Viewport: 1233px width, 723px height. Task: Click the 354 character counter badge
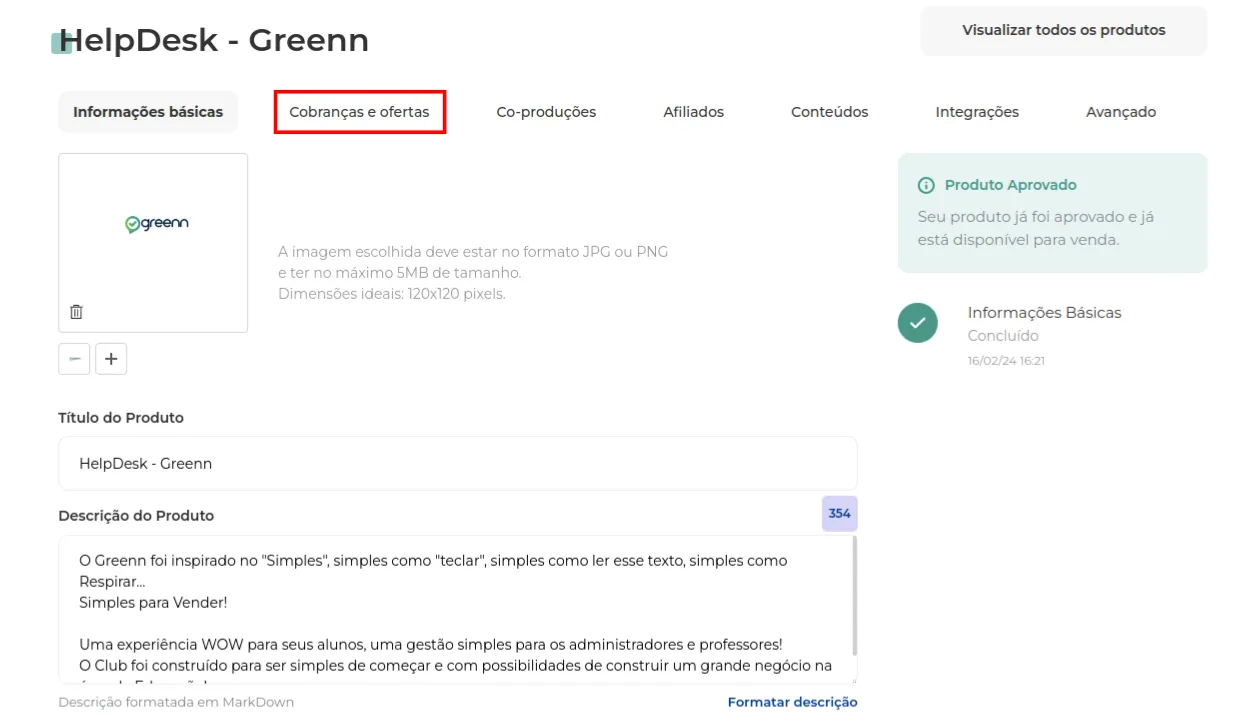point(840,514)
